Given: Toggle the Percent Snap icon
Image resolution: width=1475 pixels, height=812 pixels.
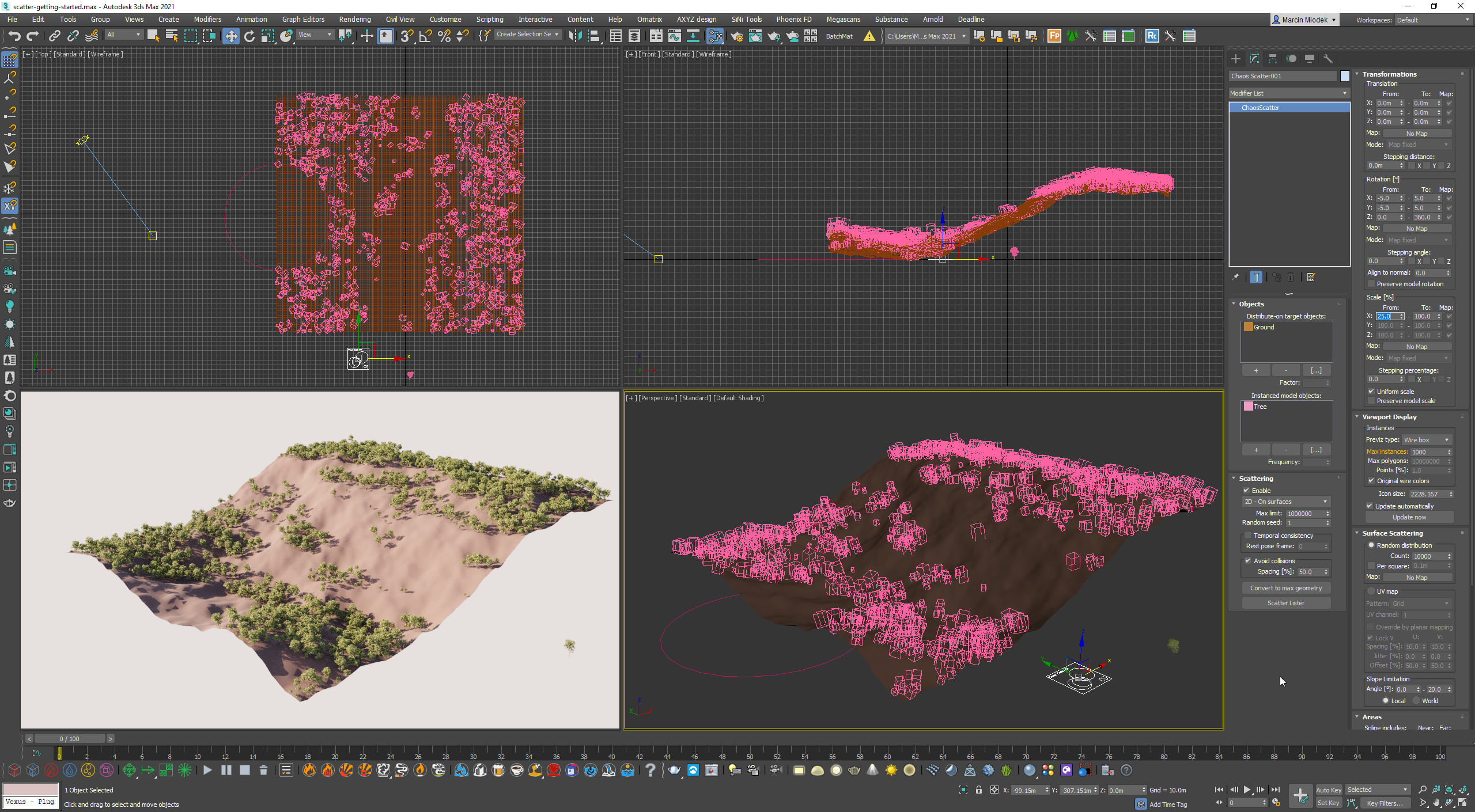Looking at the screenshot, I should pos(444,36).
